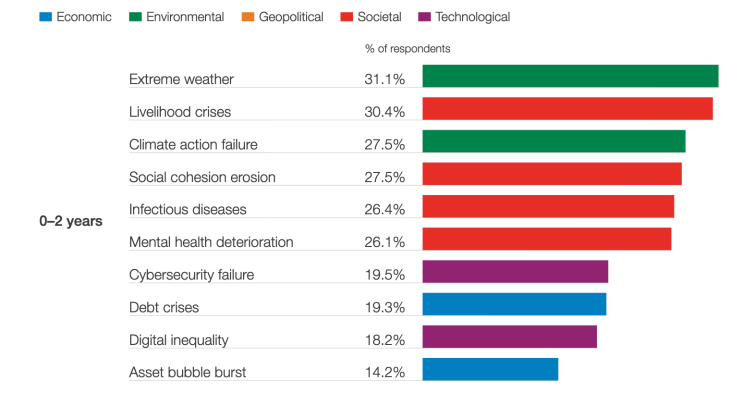Select the Cybersecurity failure purple bar

[x=515, y=272]
